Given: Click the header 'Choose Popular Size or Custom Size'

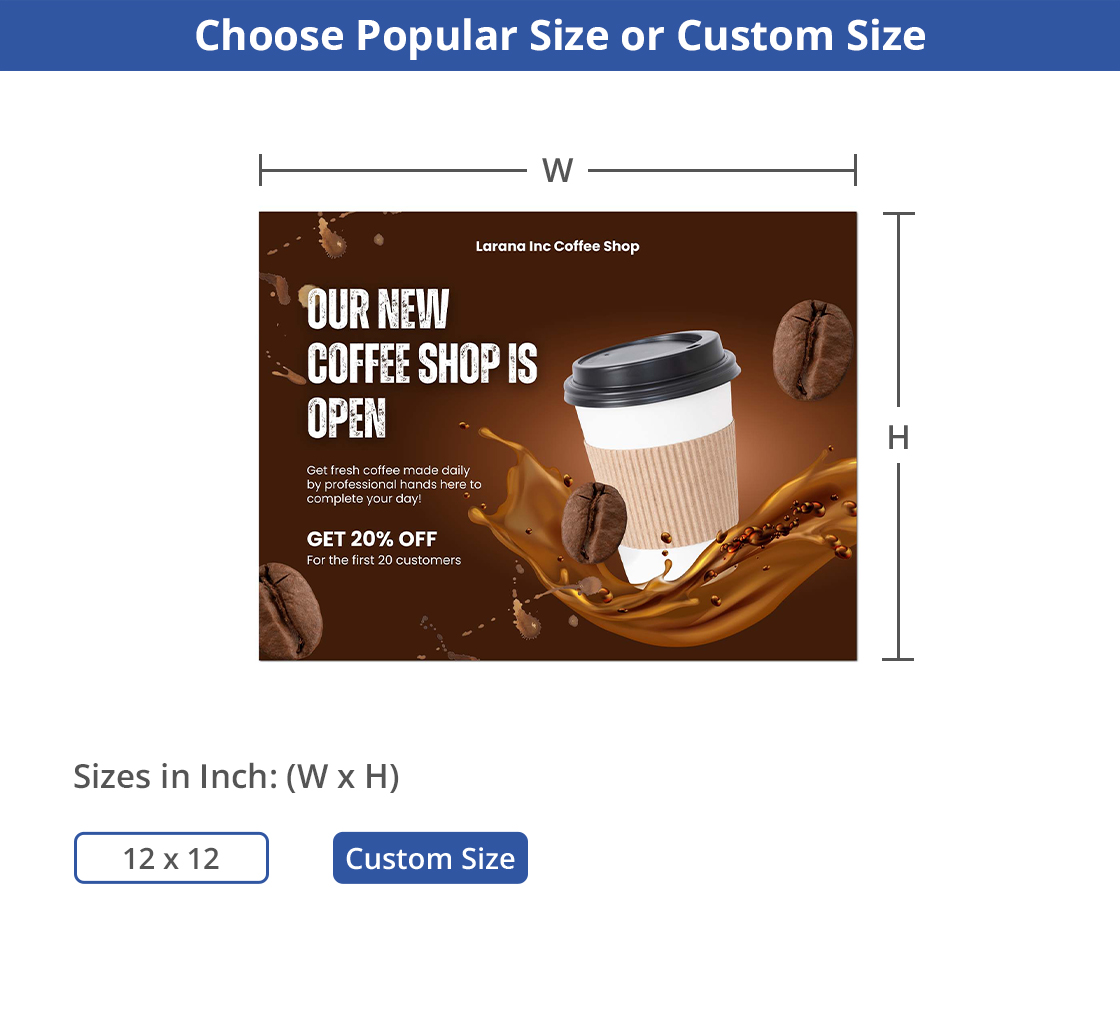Looking at the screenshot, I should click(x=560, y=35).
